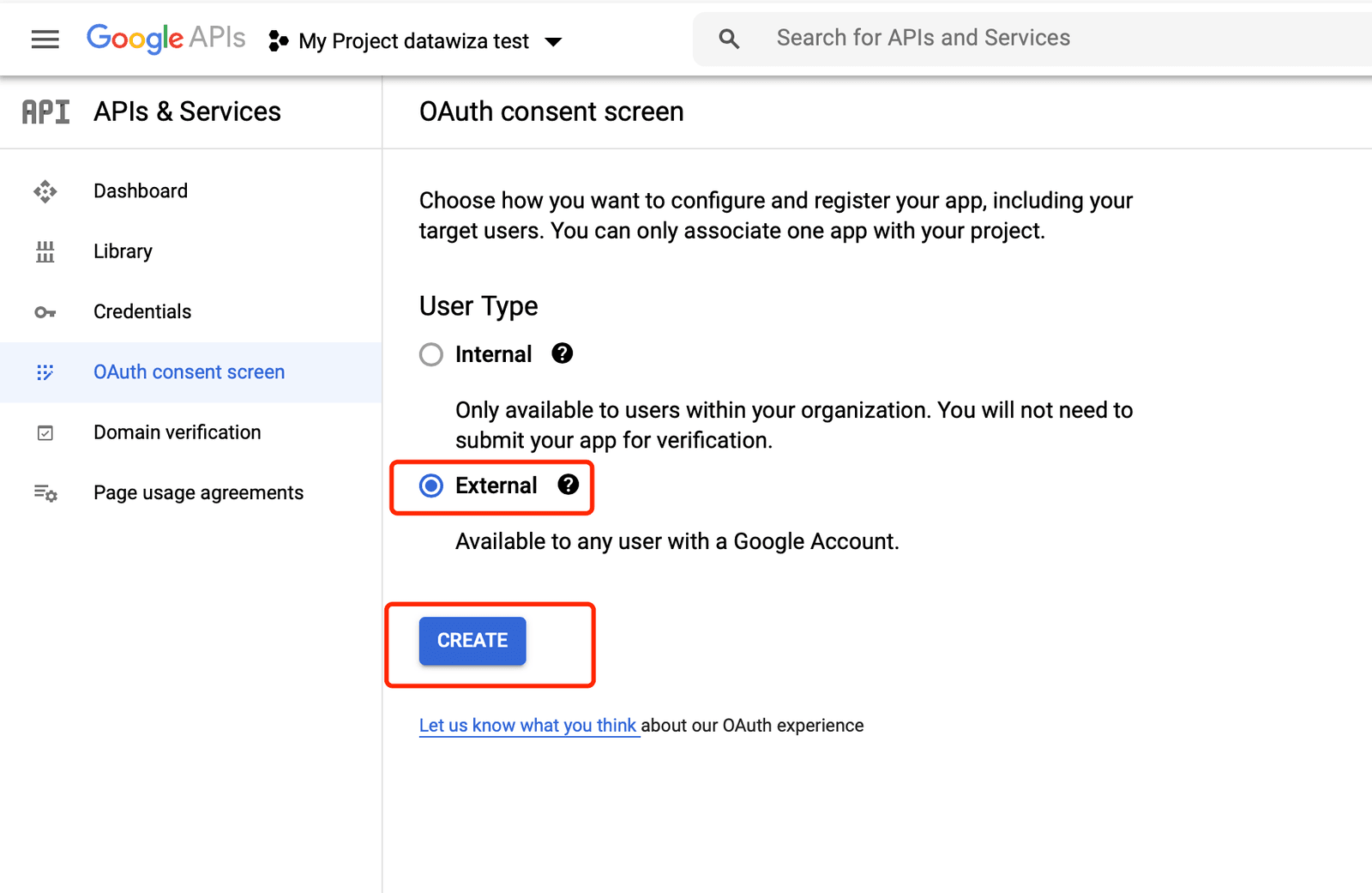Click the Google APIs logo

pos(165,39)
